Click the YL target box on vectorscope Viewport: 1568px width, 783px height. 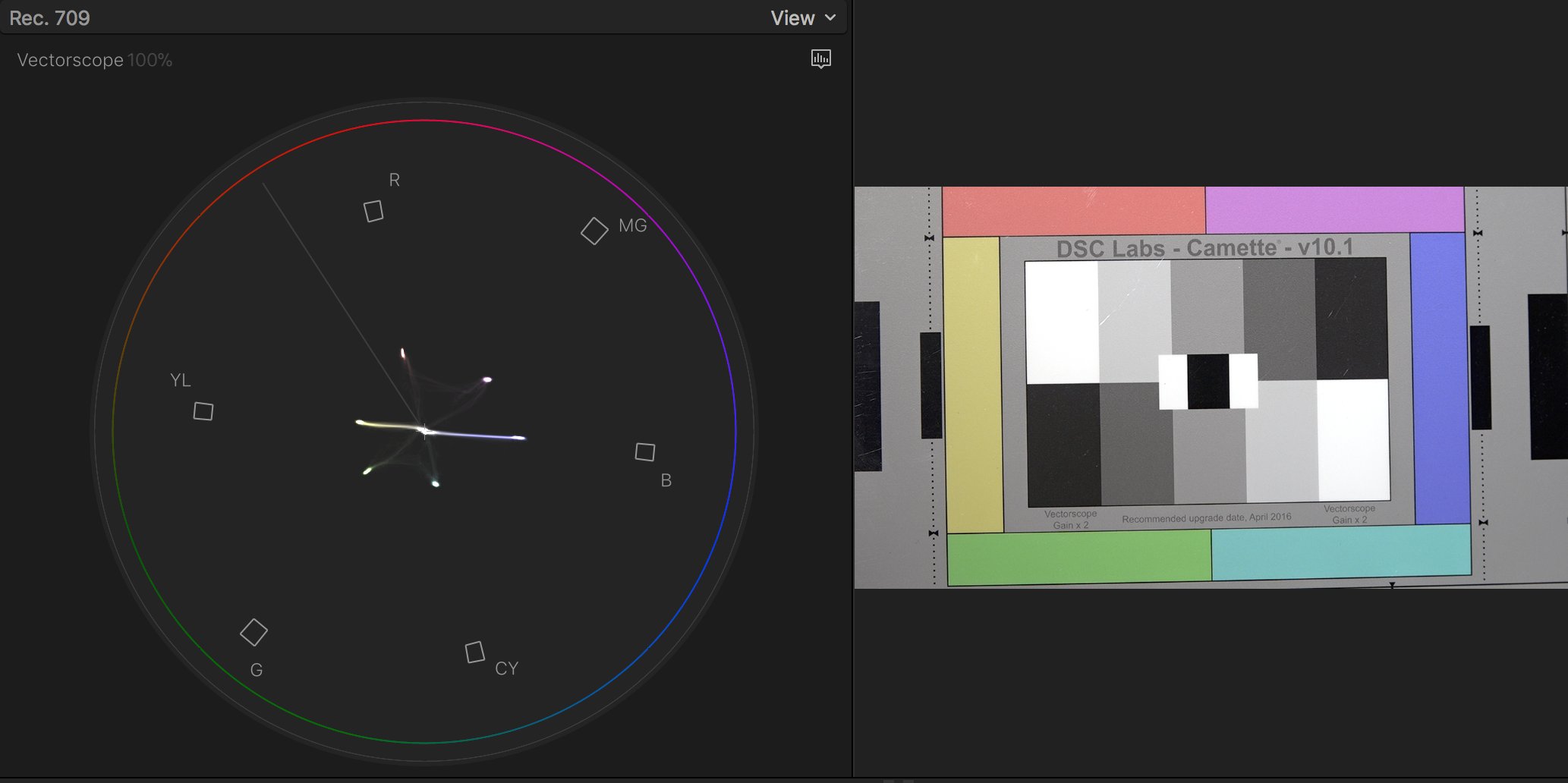203,411
